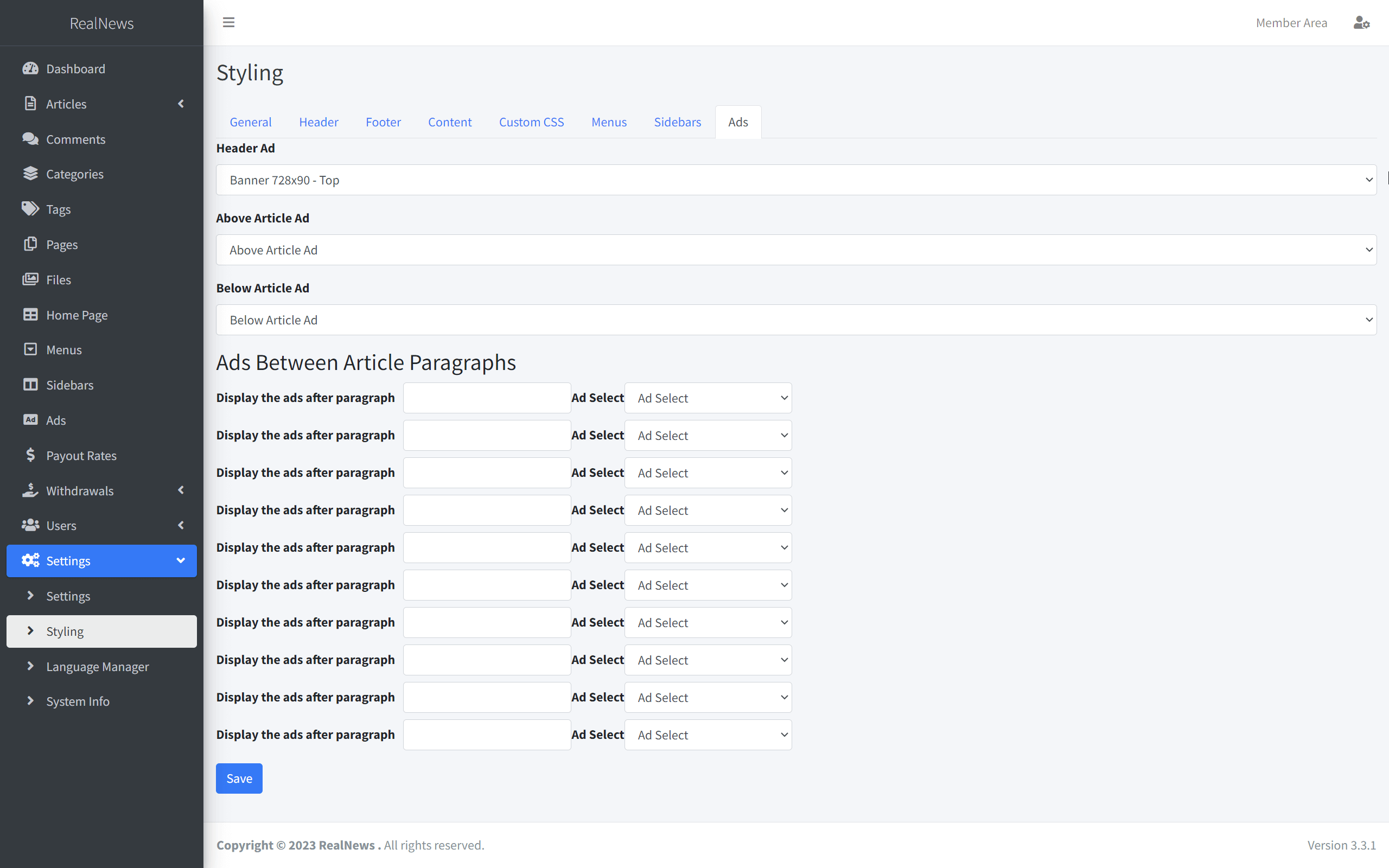
Task: Click the first paragraph number input field
Action: [486, 397]
